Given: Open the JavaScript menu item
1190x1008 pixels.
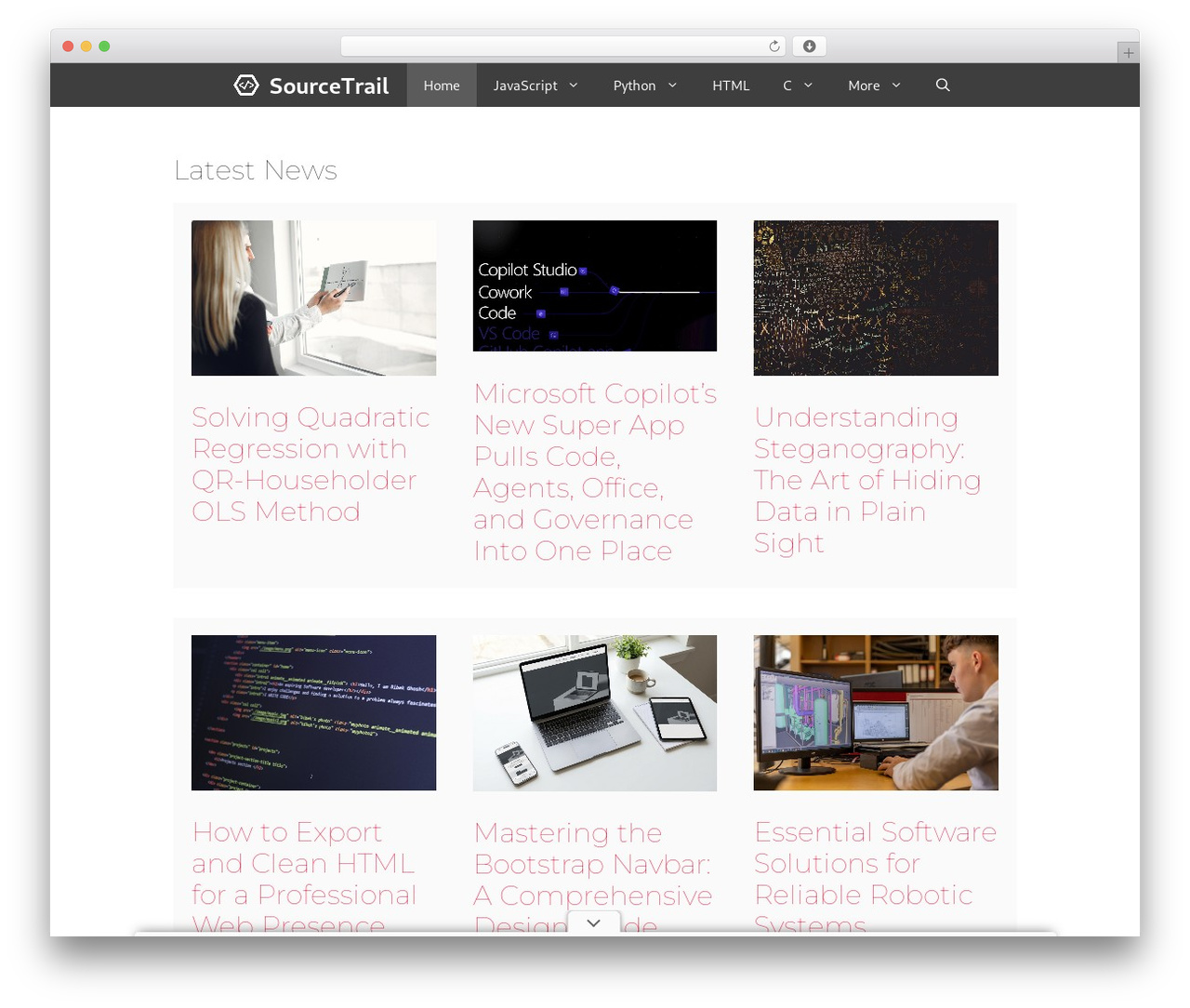Looking at the screenshot, I should coord(525,86).
